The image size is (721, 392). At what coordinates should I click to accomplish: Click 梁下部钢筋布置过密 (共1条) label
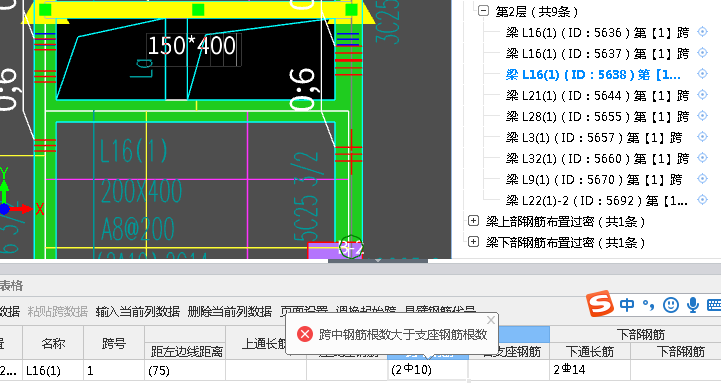coord(566,243)
